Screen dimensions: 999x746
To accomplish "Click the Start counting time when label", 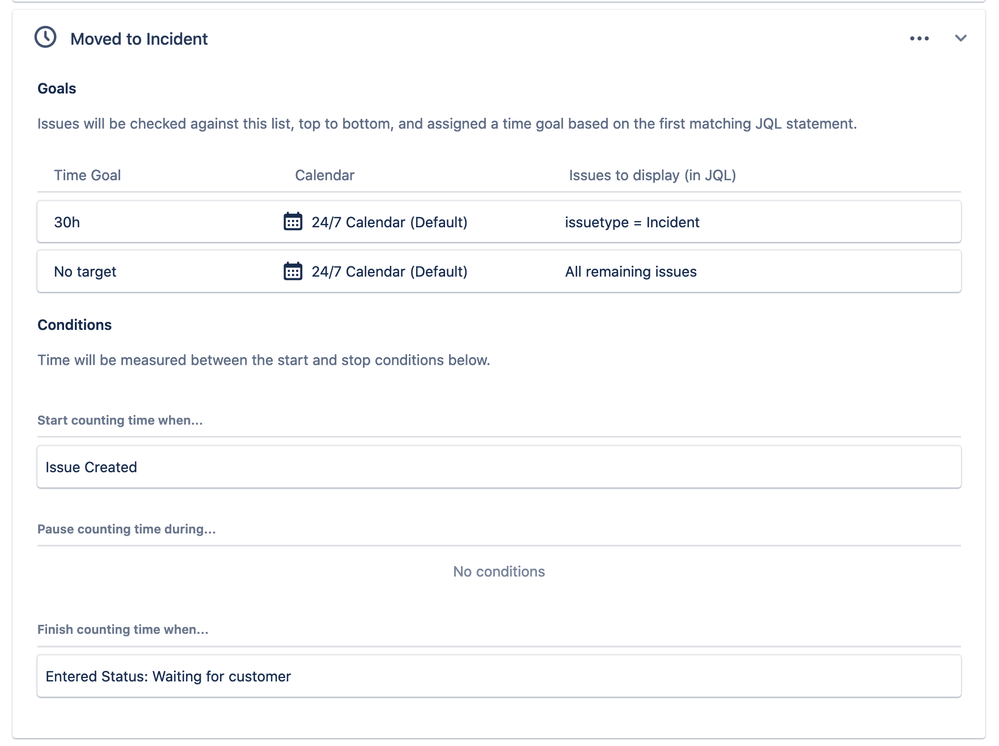I will (x=120, y=420).
